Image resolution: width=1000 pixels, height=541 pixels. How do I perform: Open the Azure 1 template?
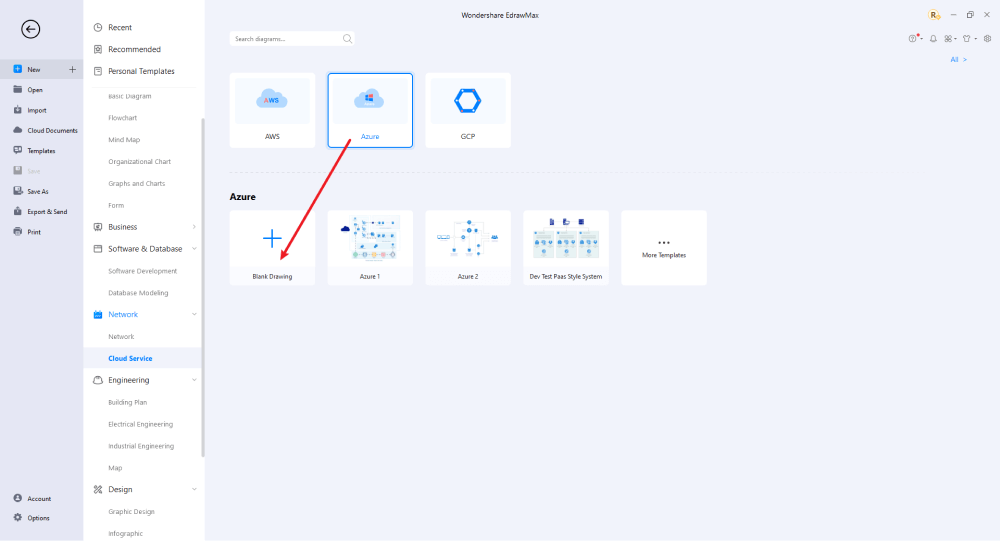370,248
